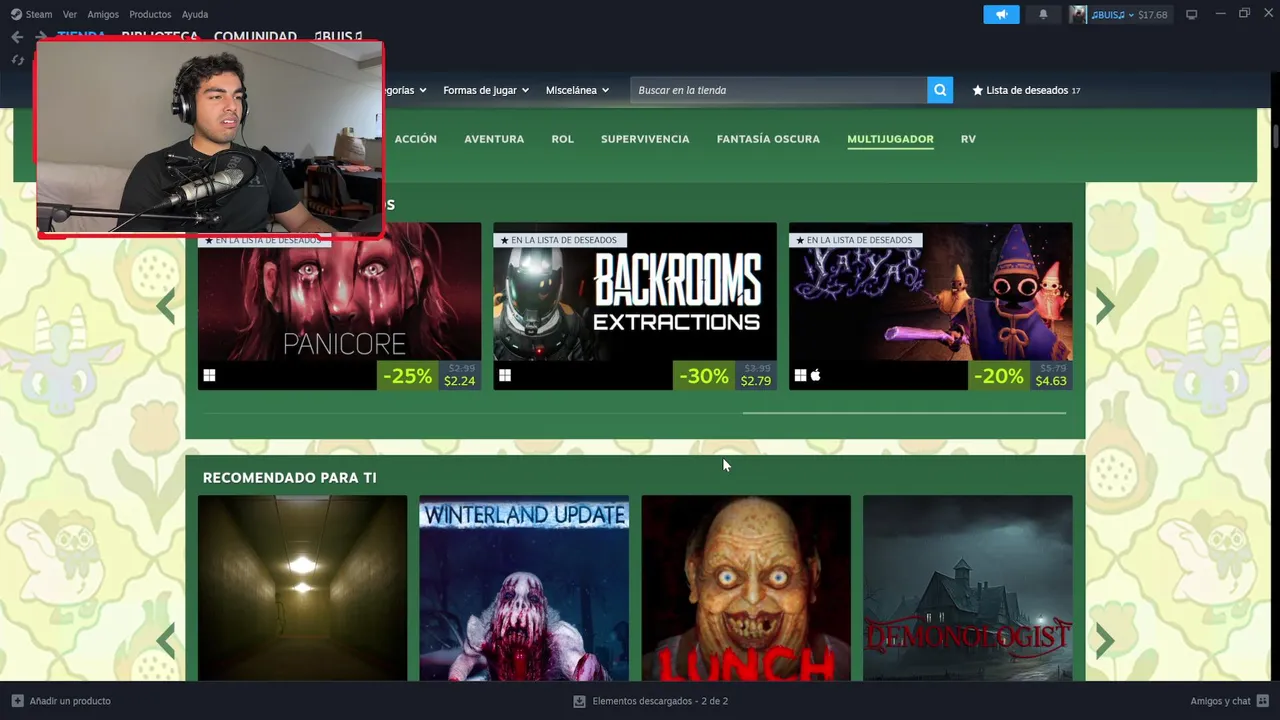Click the Big Picture mode monitor icon
Screen dimensions: 1280x720
pyautogui.click(x=1191, y=14)
